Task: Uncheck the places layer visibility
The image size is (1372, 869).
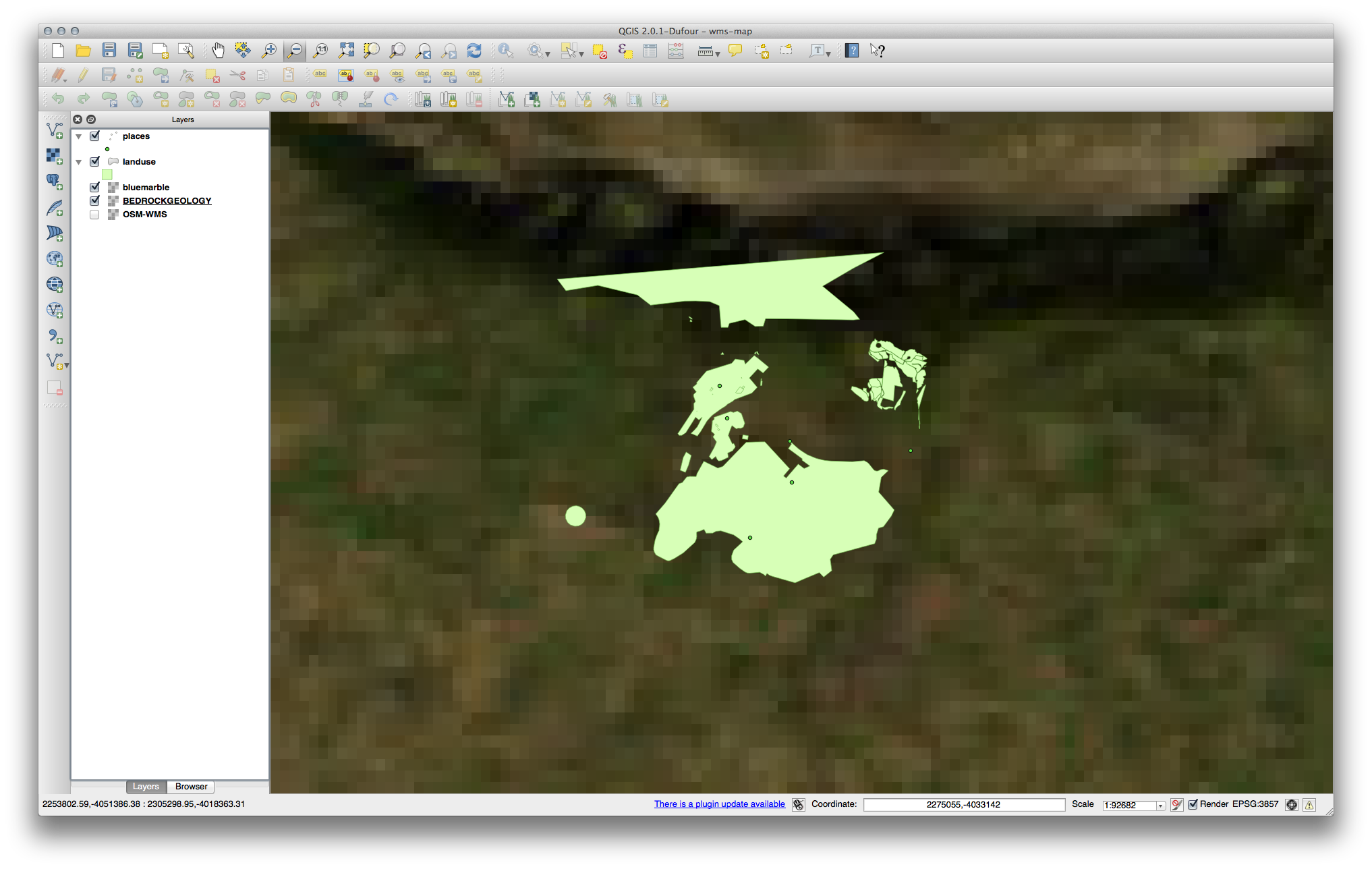Action: pyautogui.click(x=94, y=136)
